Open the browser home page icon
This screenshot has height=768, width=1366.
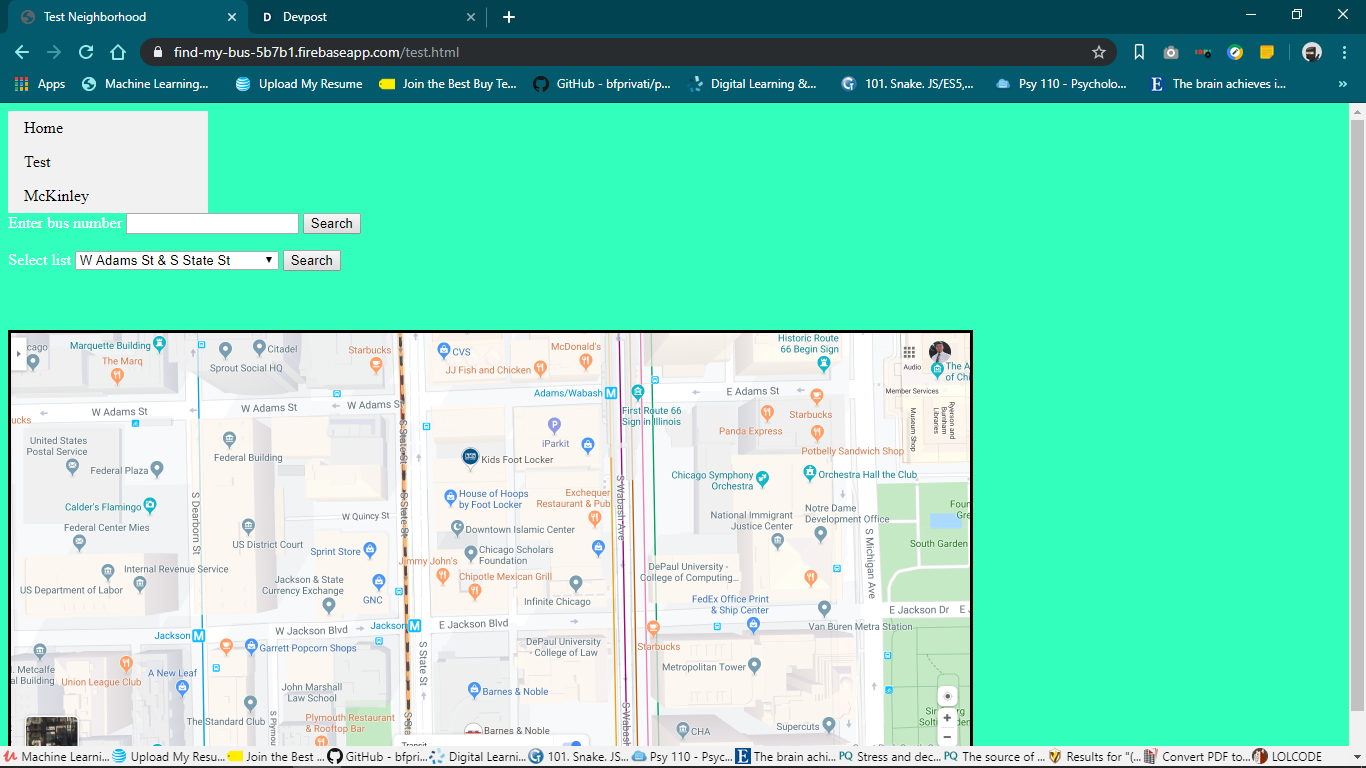pyautogui.click(x=118, y=52)
